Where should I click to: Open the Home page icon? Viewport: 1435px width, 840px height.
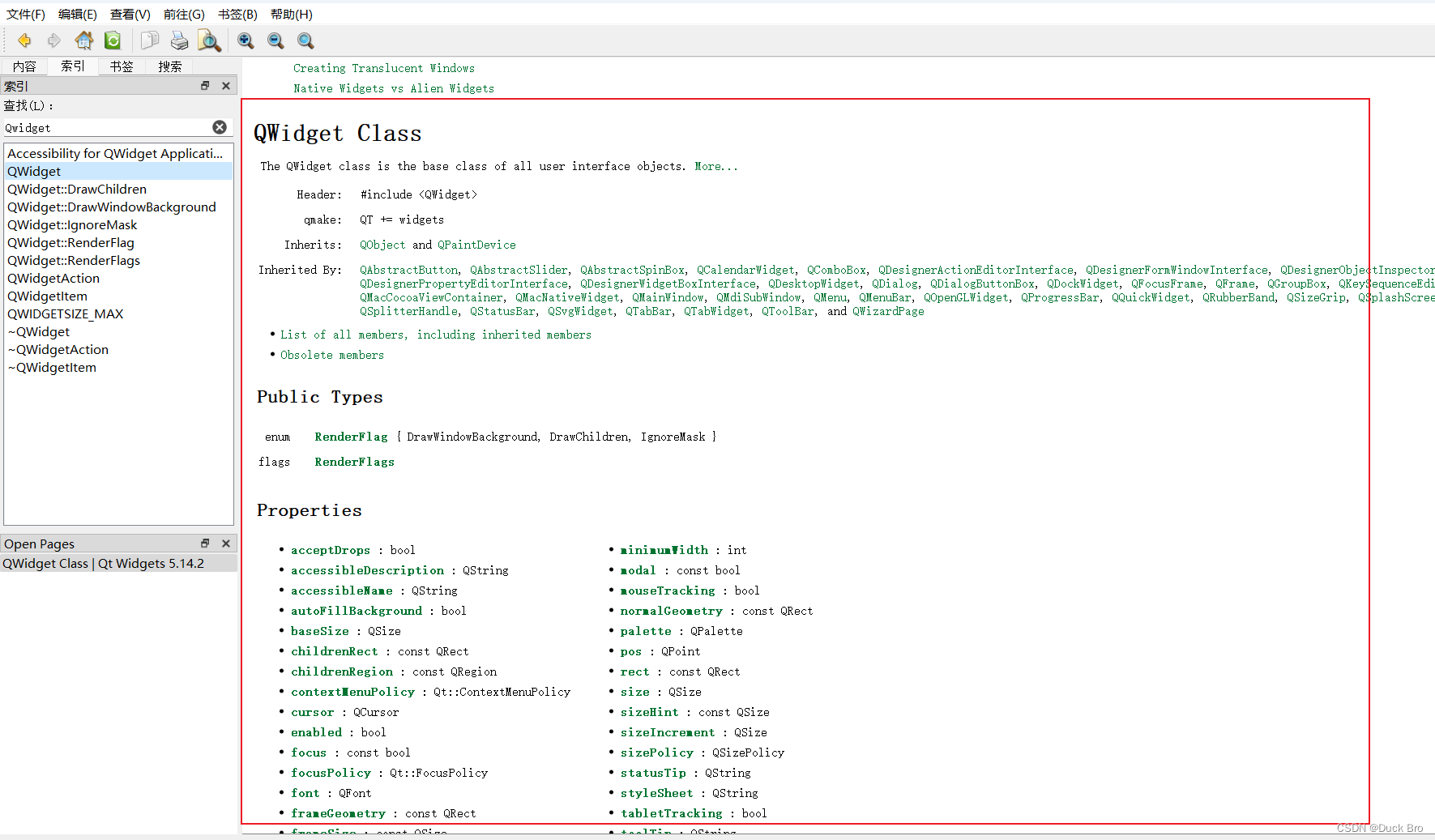point(83,41)
